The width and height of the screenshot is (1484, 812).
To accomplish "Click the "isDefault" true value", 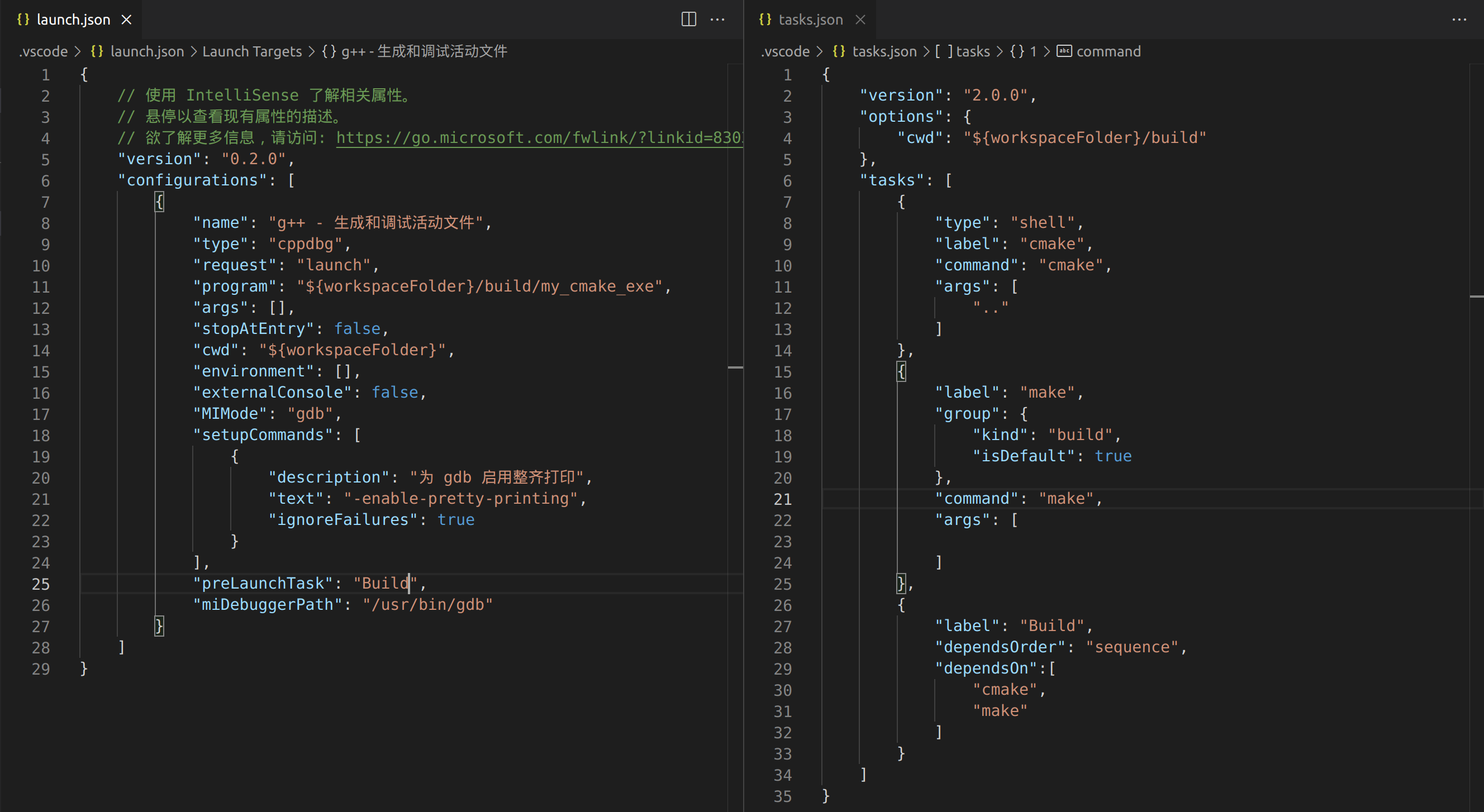I will click(1113, 456).
